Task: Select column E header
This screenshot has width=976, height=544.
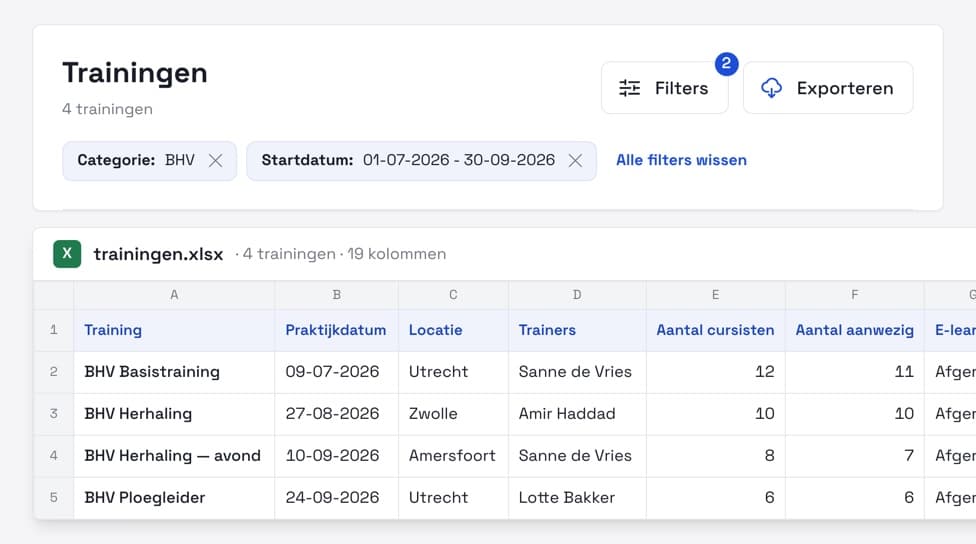Action: click(x=716, y=295)
